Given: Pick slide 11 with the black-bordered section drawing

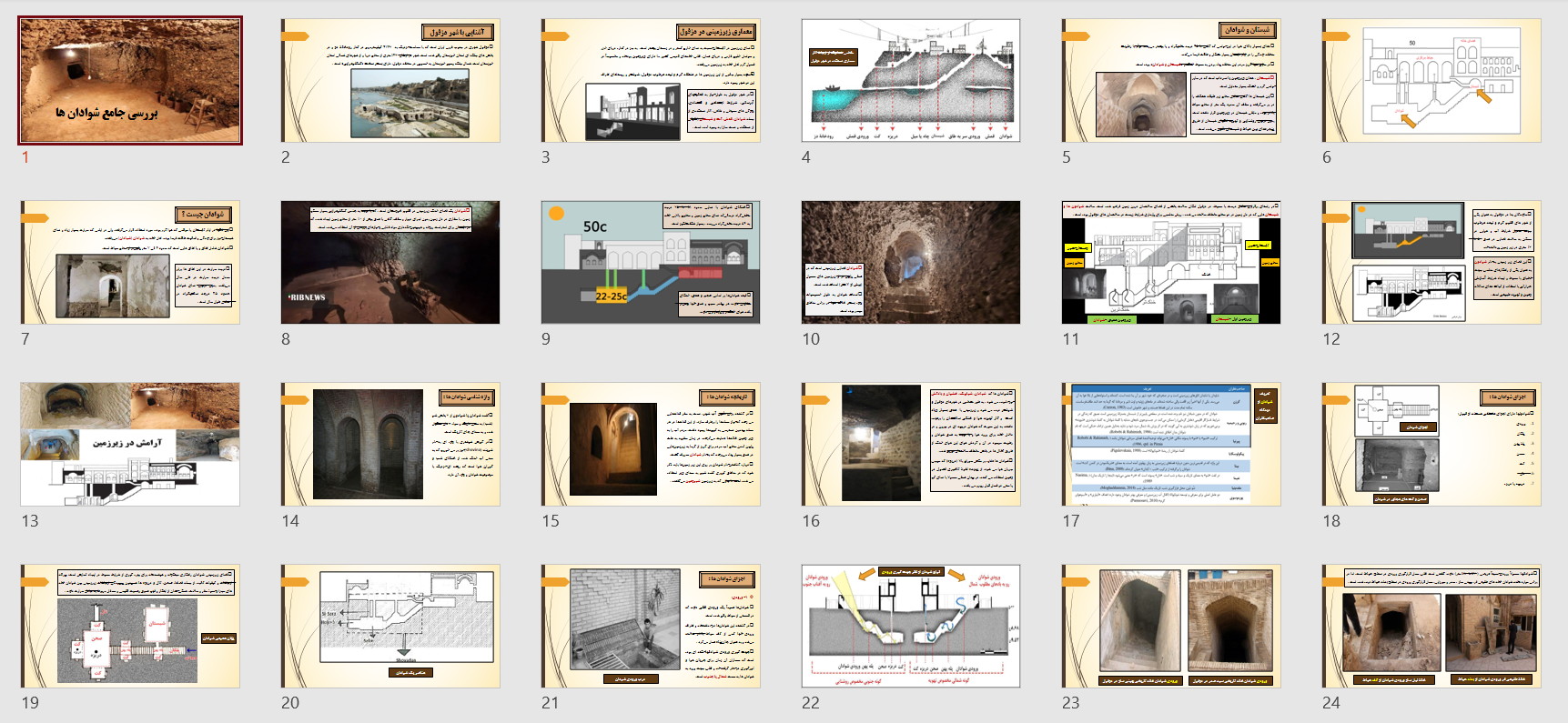Looking at the screenshot, I should (x=1170, y=262).
